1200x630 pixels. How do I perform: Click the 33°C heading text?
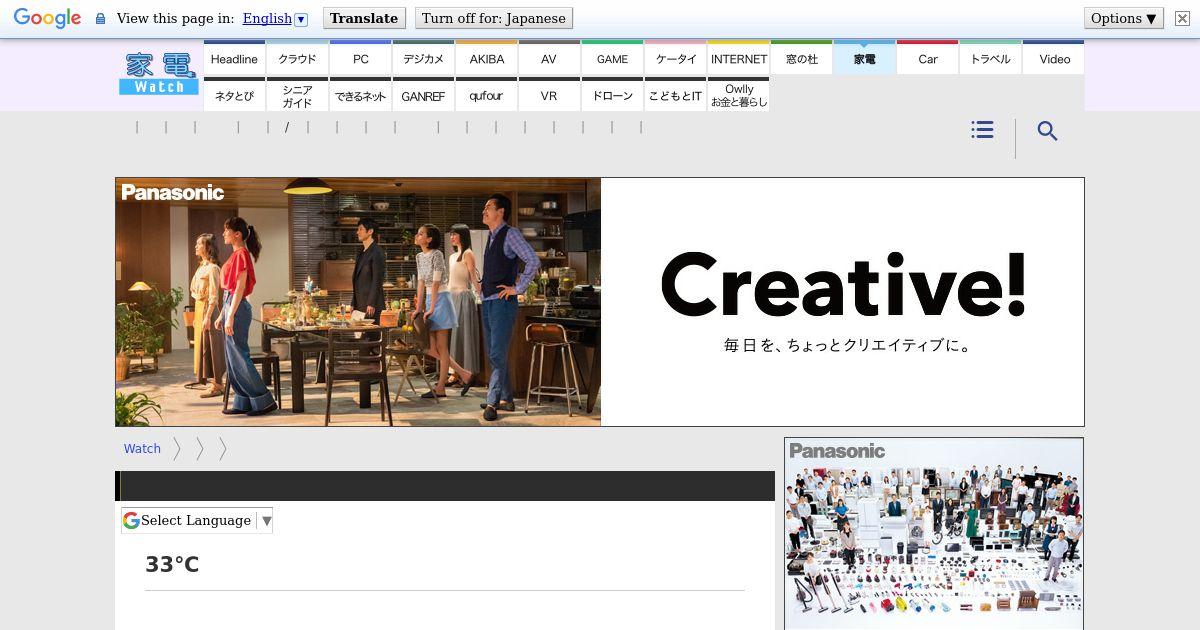click(x=172, y=564)
